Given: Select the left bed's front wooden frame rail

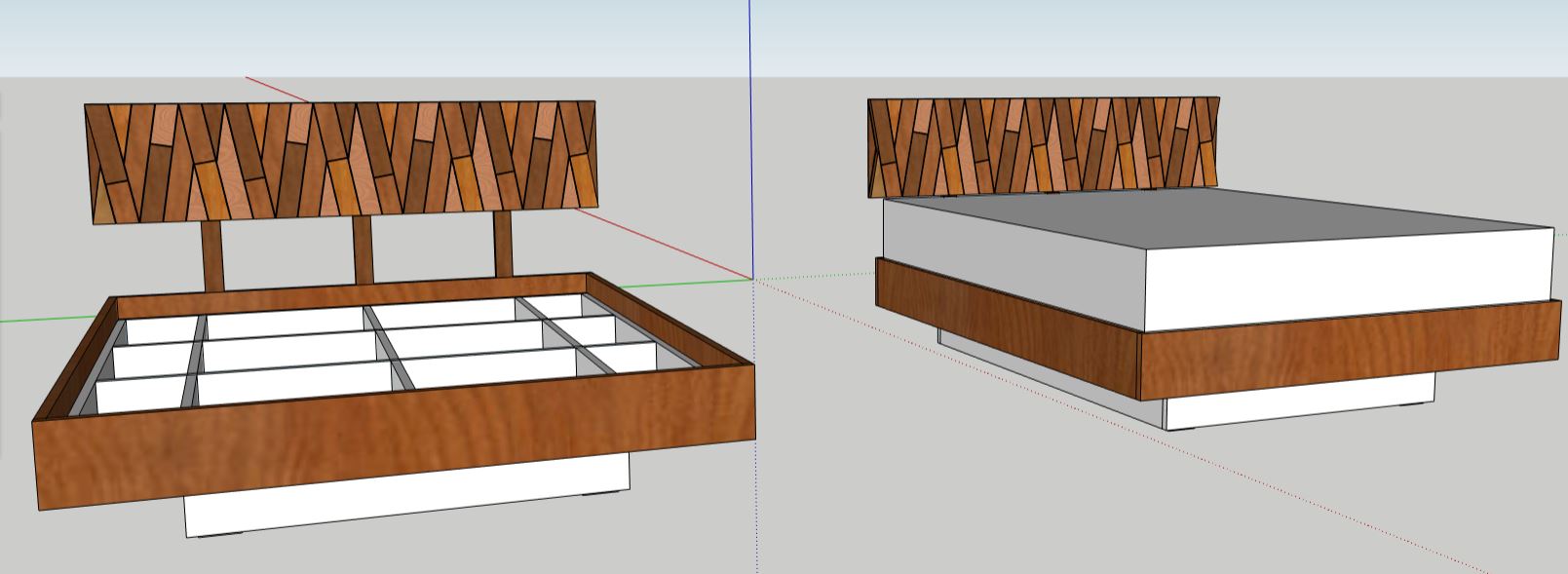Looking at the screenshot, I should [x=395, y=438].
